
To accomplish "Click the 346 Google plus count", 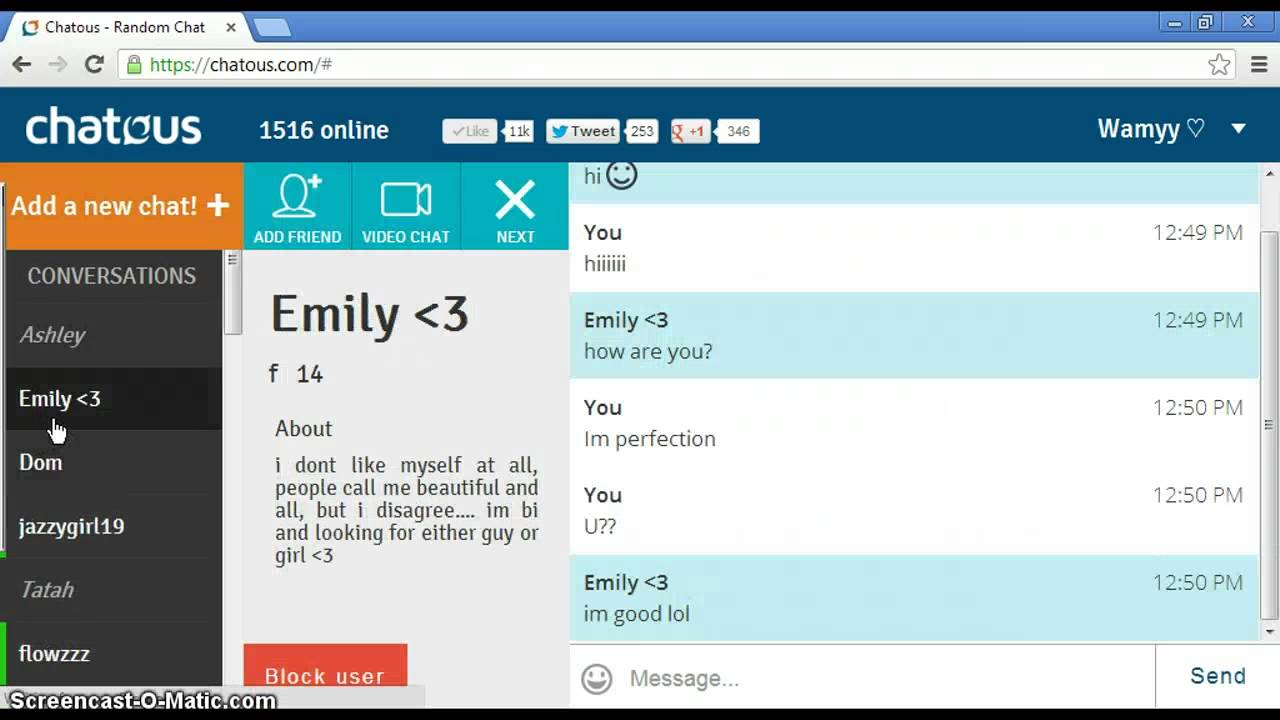I will 738,131.
